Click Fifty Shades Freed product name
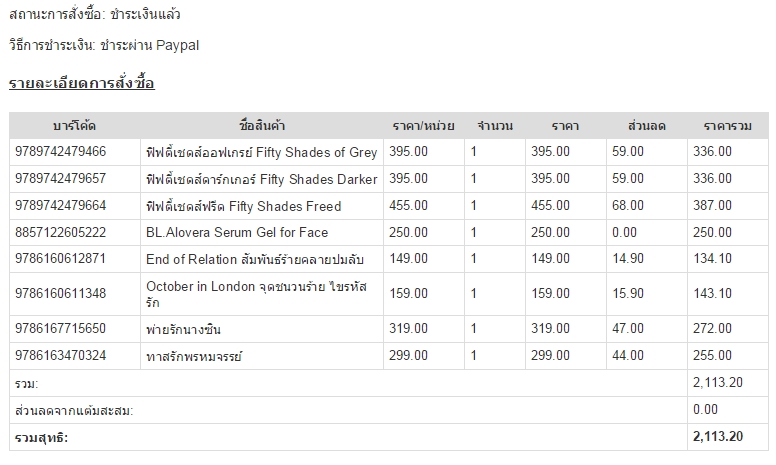Screen dimensions: 776x465 243,206
